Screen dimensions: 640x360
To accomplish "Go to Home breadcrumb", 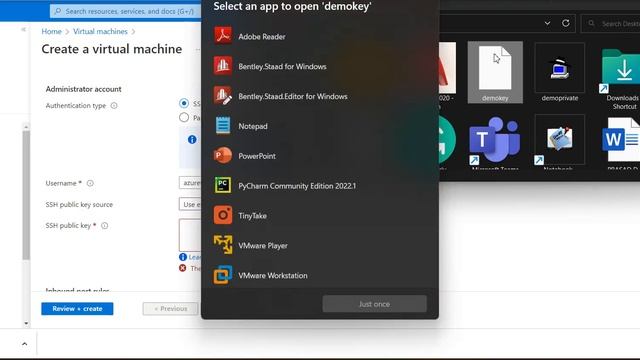I will (x=51, y=31).
